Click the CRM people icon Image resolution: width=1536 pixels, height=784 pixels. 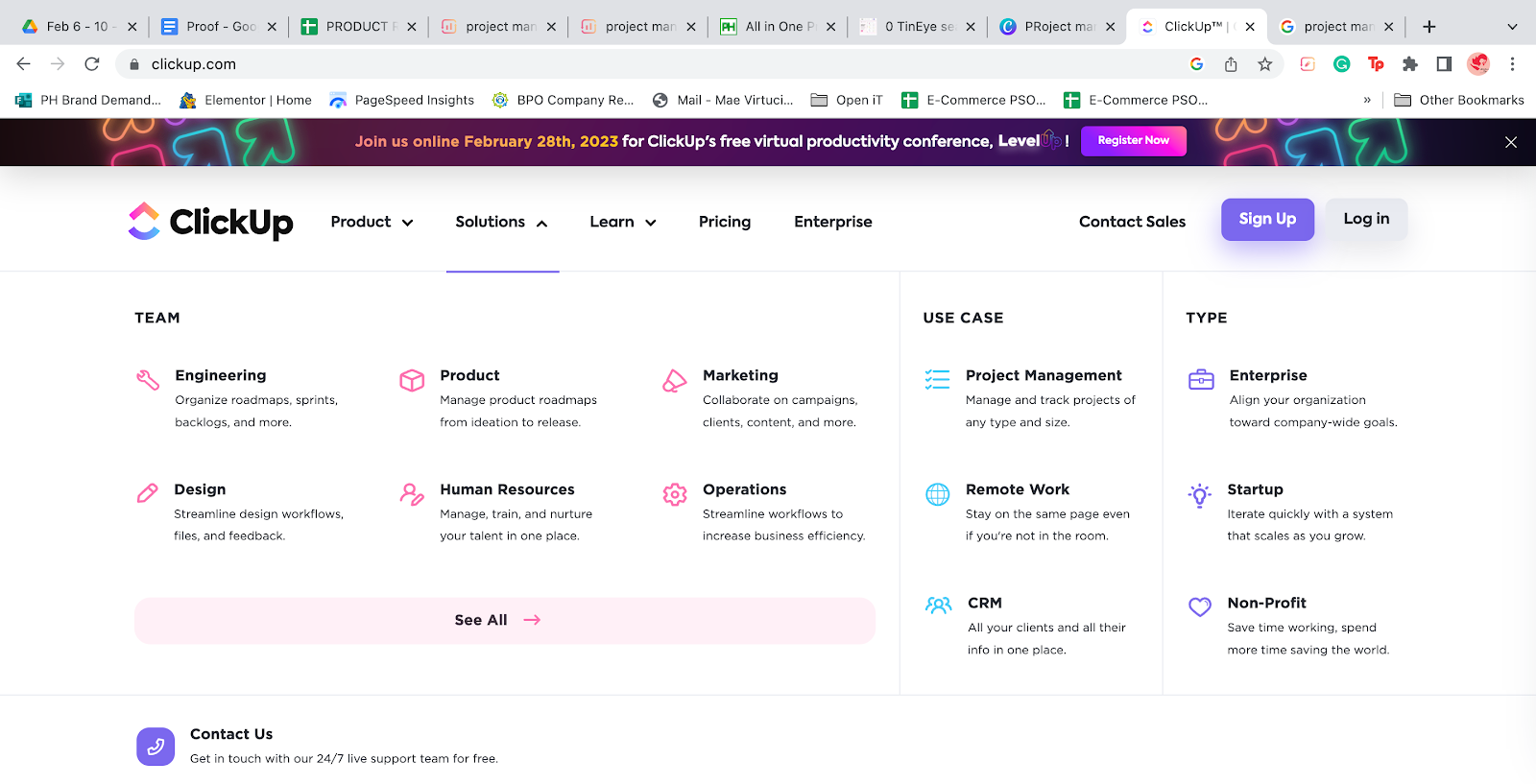point(939,606)
